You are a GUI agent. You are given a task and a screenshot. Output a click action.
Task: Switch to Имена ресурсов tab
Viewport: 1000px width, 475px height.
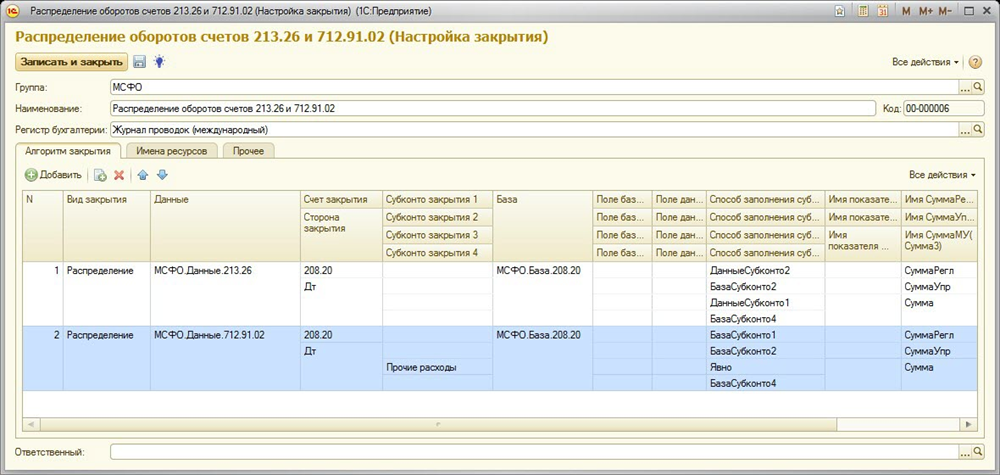tap(171, 150)
